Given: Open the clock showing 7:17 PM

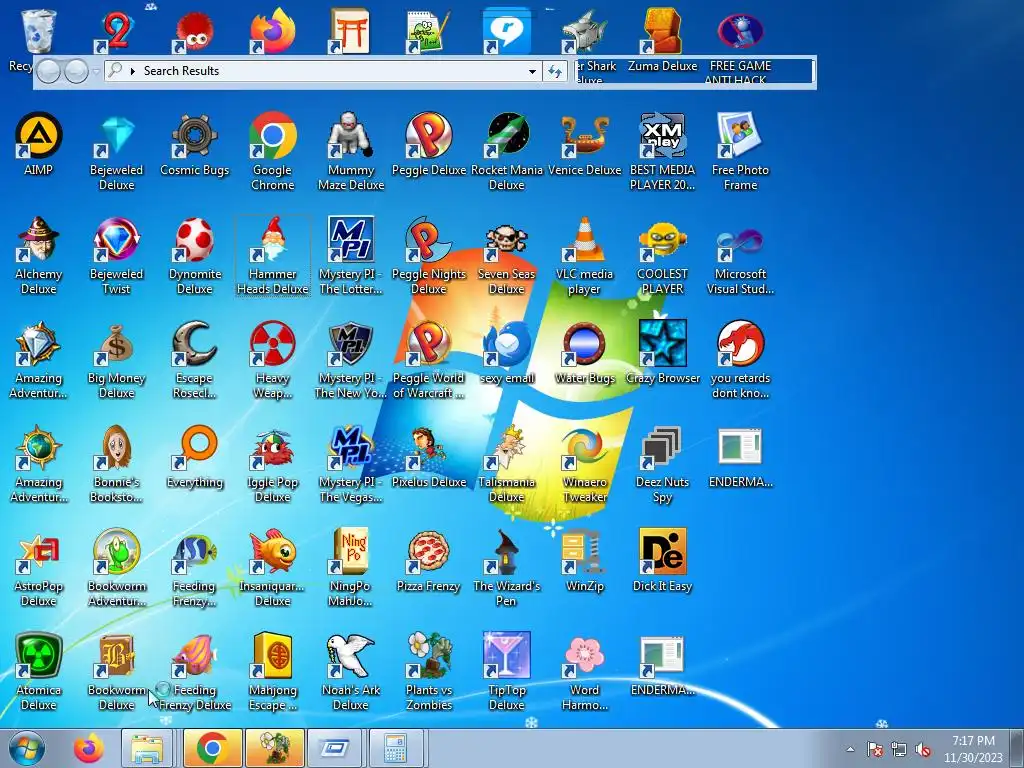Looking at the screenshot, I should [973, 748].
